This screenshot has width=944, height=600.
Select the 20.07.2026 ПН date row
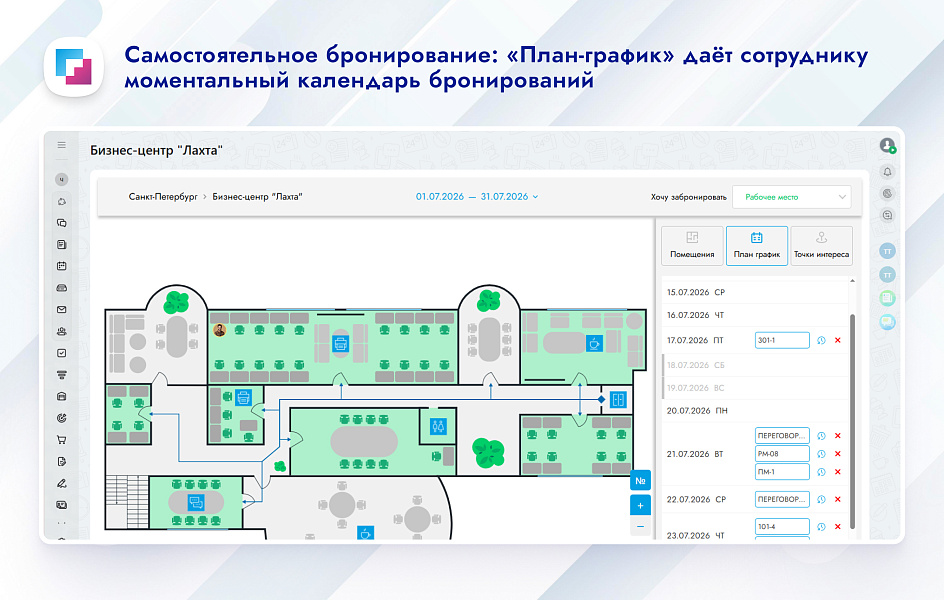point(755,410)
